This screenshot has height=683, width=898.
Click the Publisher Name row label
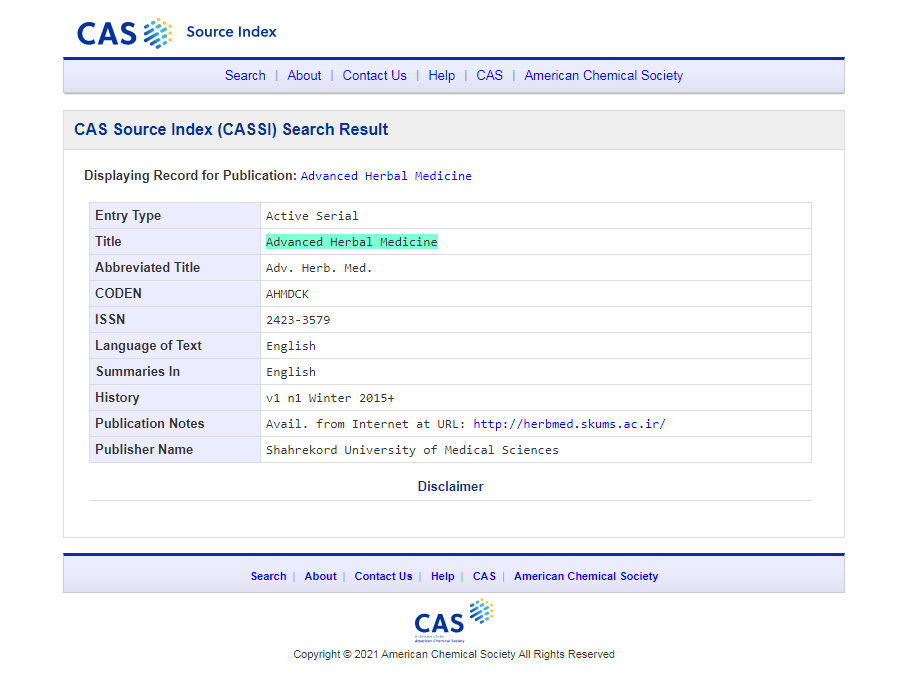coord(144,449)
